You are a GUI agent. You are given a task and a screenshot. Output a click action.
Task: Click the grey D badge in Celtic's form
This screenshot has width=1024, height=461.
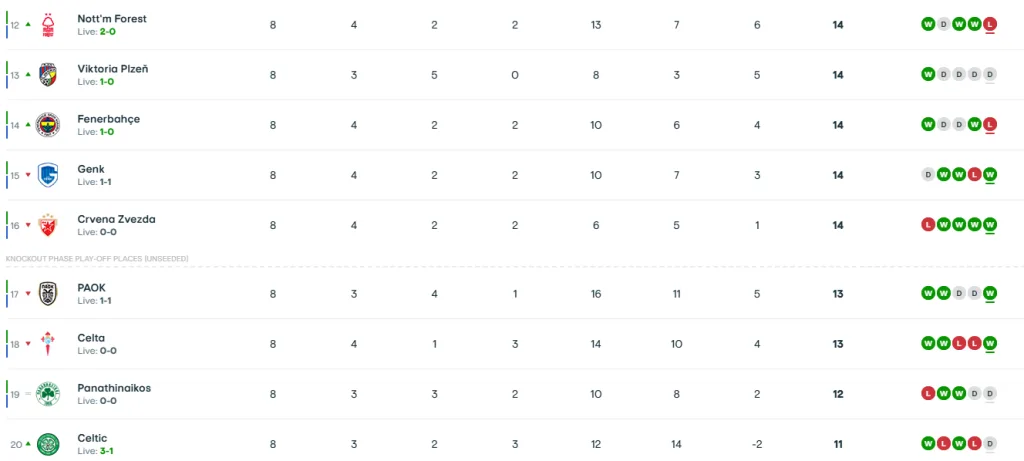pyautogui.click(x=990, y=443)
